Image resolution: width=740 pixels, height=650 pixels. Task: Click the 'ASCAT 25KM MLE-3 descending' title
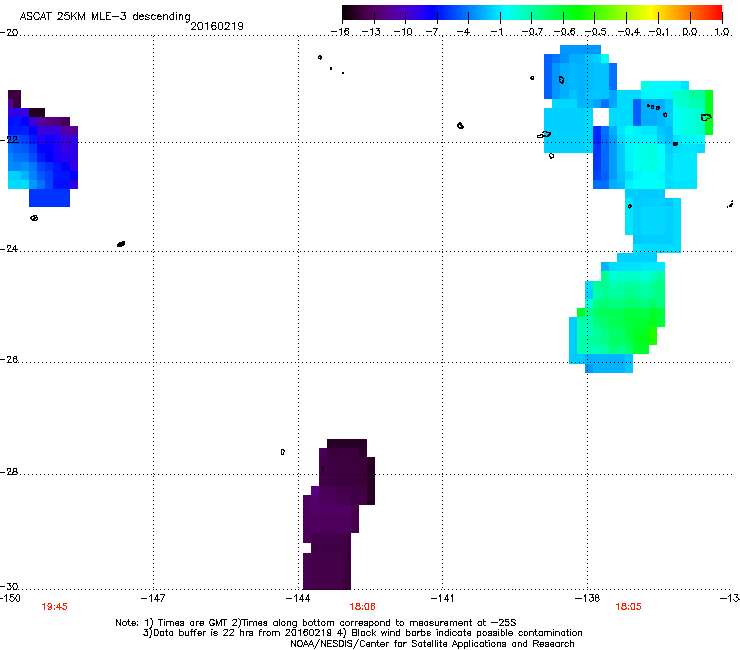105,16
